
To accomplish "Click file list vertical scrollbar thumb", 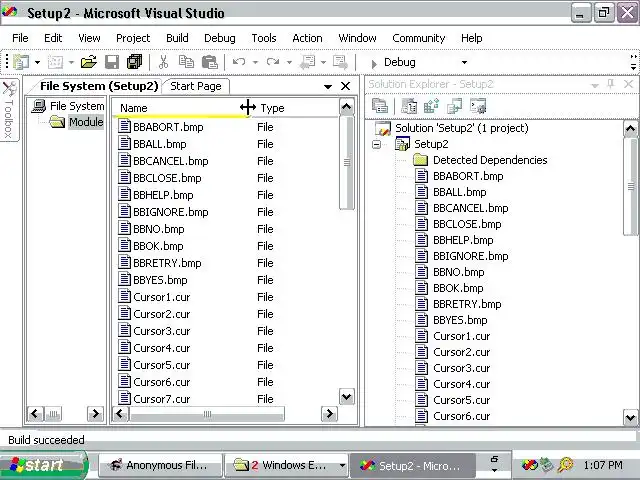I will pyautogui.click(x=347, y=162).
